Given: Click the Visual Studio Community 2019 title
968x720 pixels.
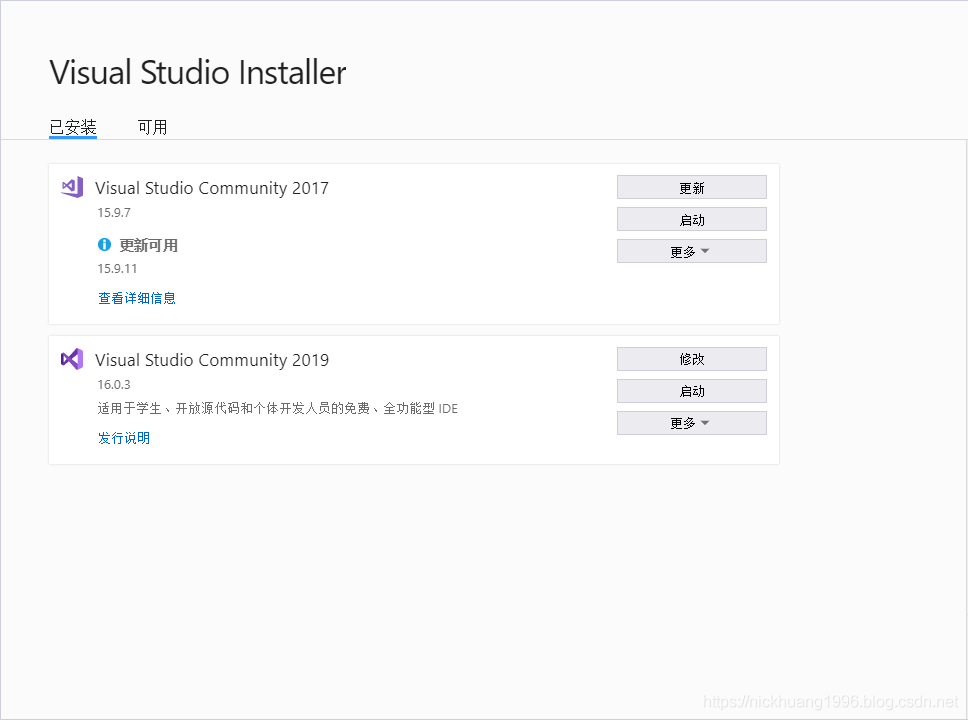Looking at the screenshot, I should 212,360.
